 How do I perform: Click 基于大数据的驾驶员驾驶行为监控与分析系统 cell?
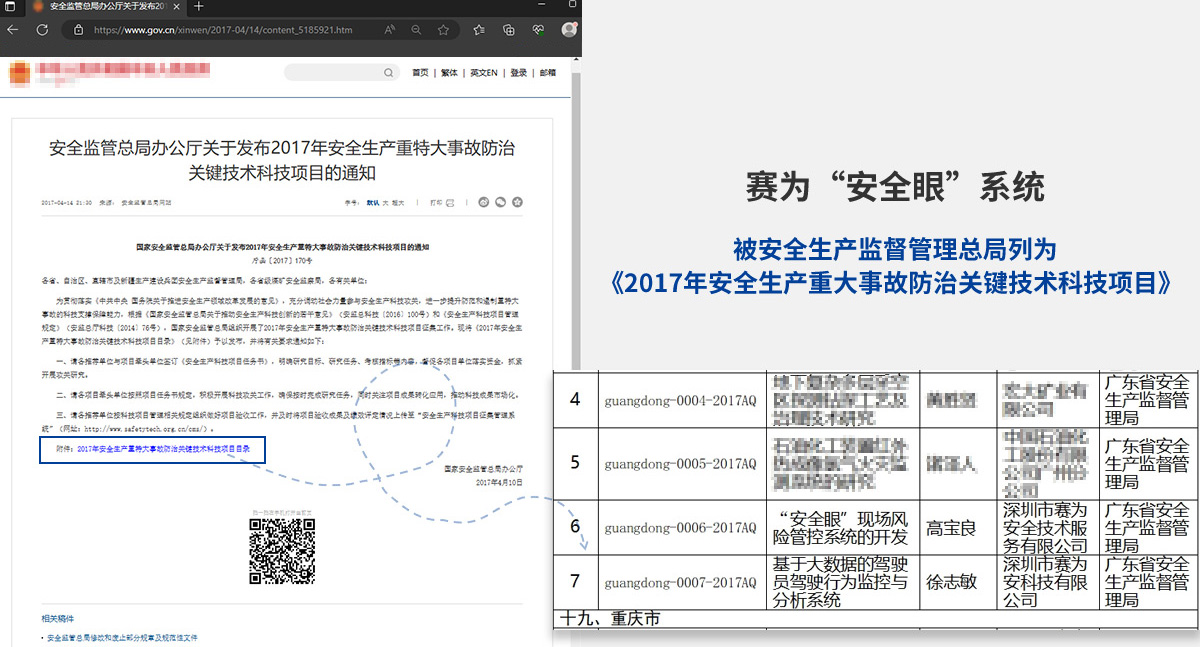[842, 581]
